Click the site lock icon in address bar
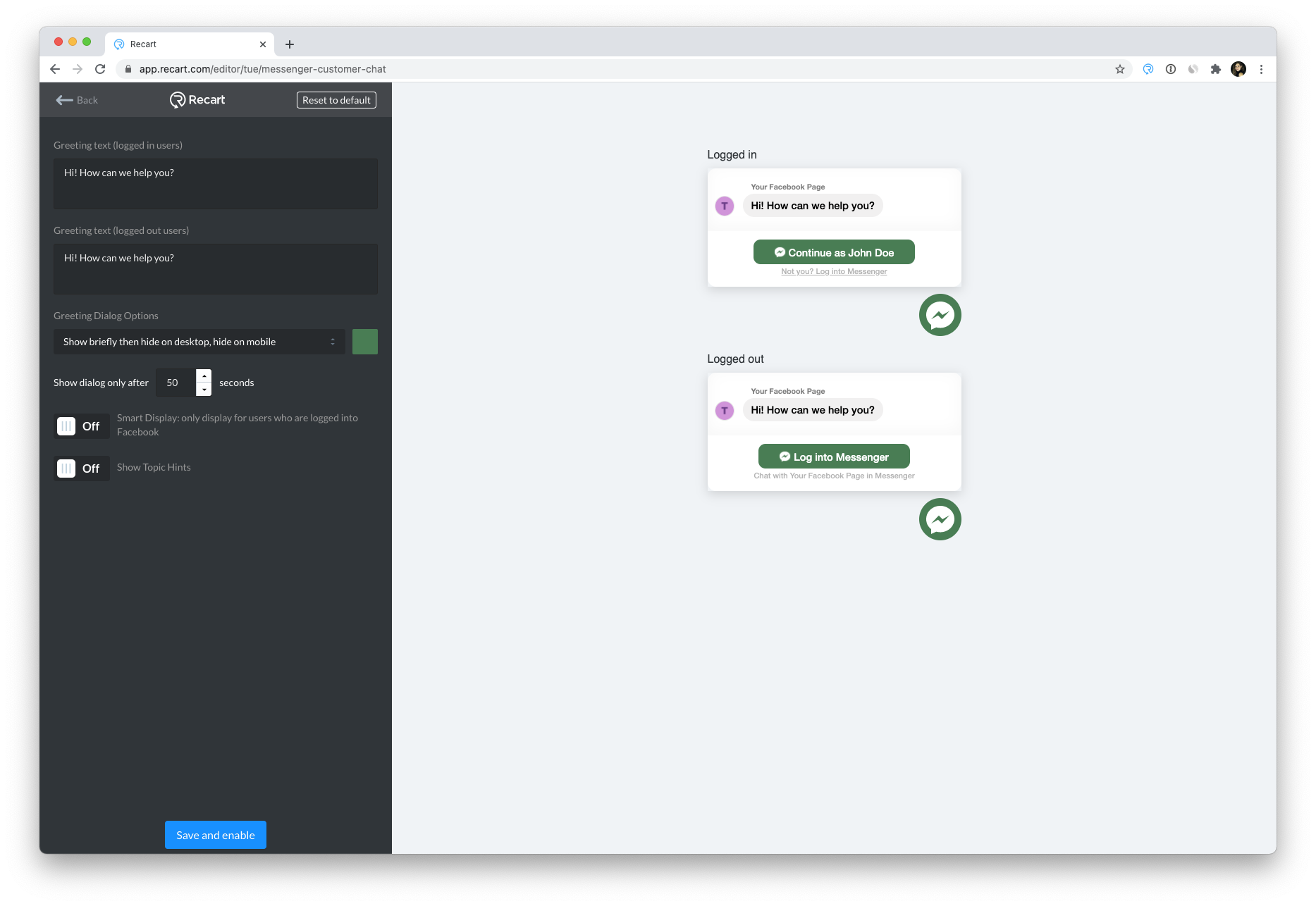This screenshot has width=1316, height=906. click(128, 69)
